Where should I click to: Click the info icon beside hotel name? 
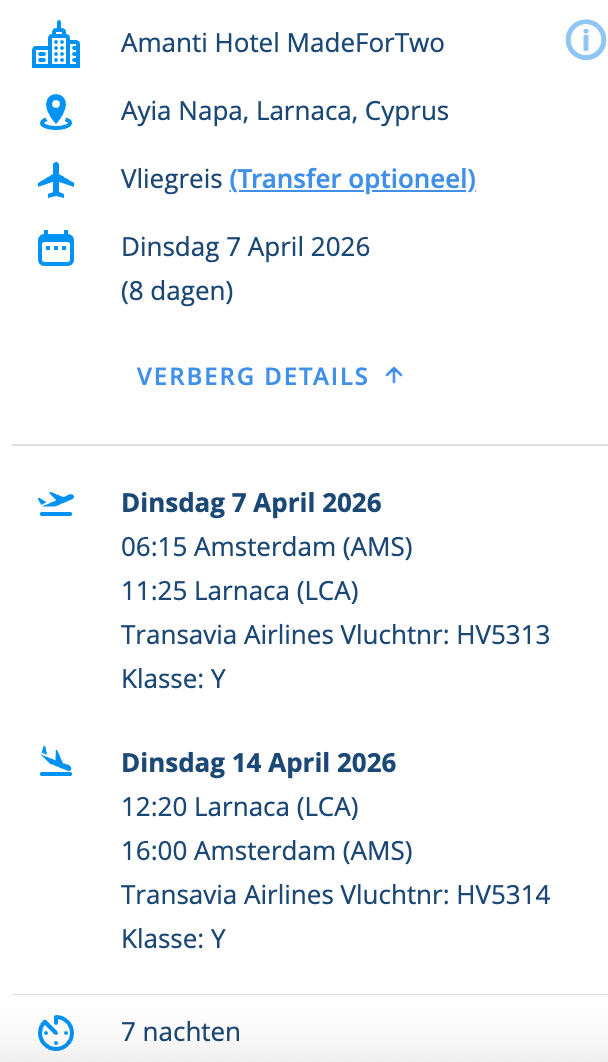point(584,40)
